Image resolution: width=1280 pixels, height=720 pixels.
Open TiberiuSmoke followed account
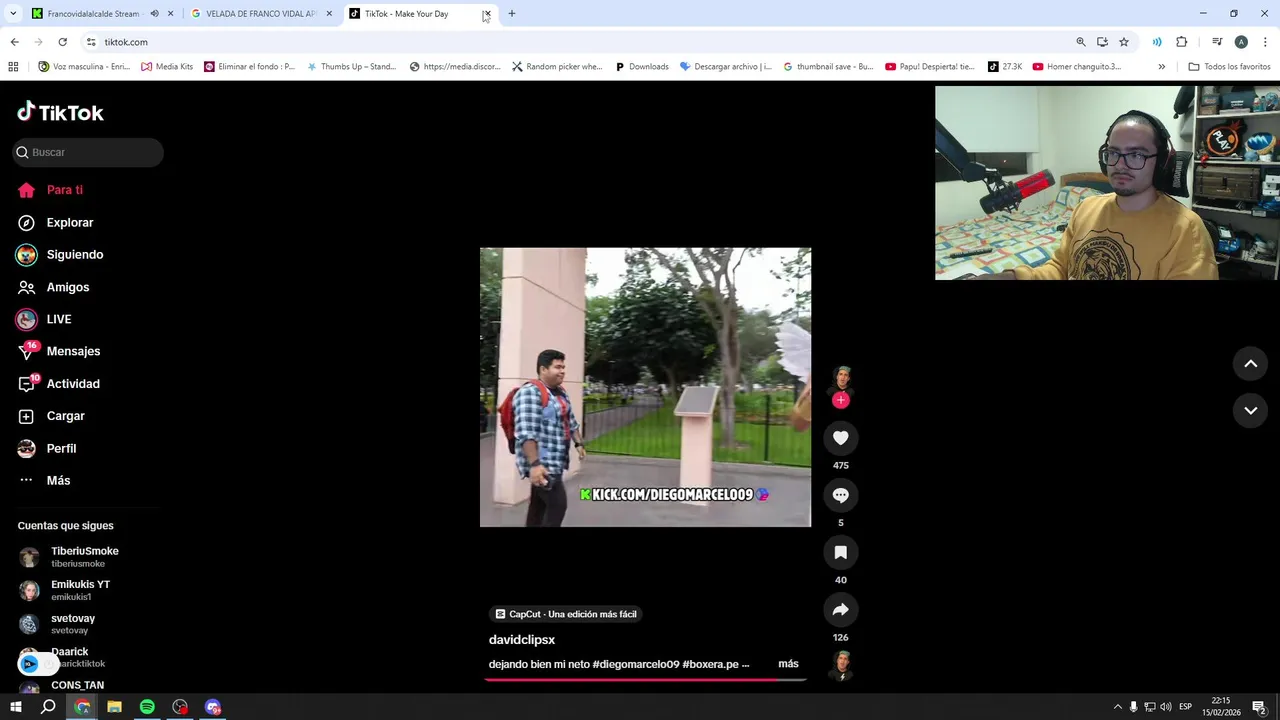click(84, 557)
